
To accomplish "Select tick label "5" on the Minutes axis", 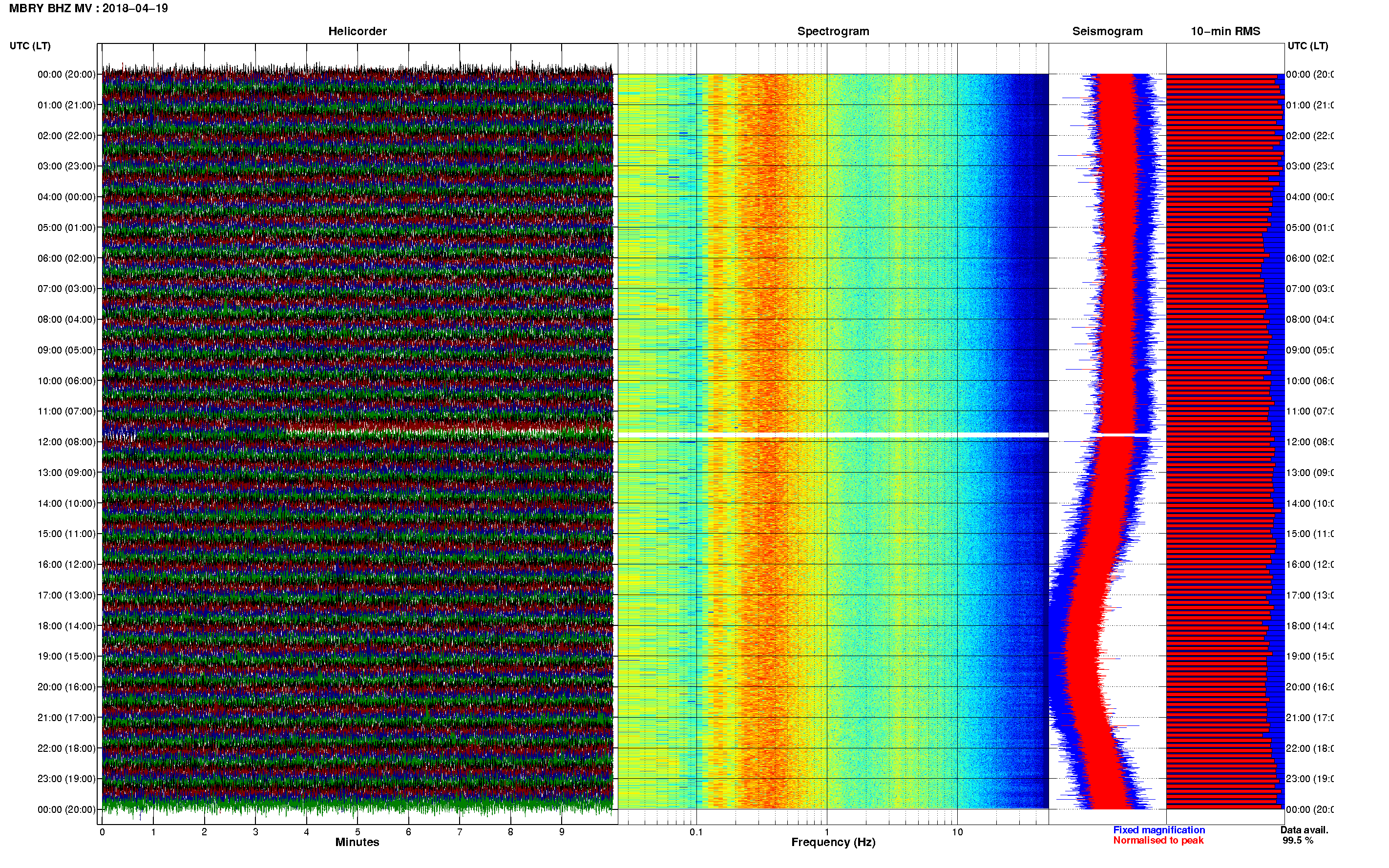I will [358, 832].
